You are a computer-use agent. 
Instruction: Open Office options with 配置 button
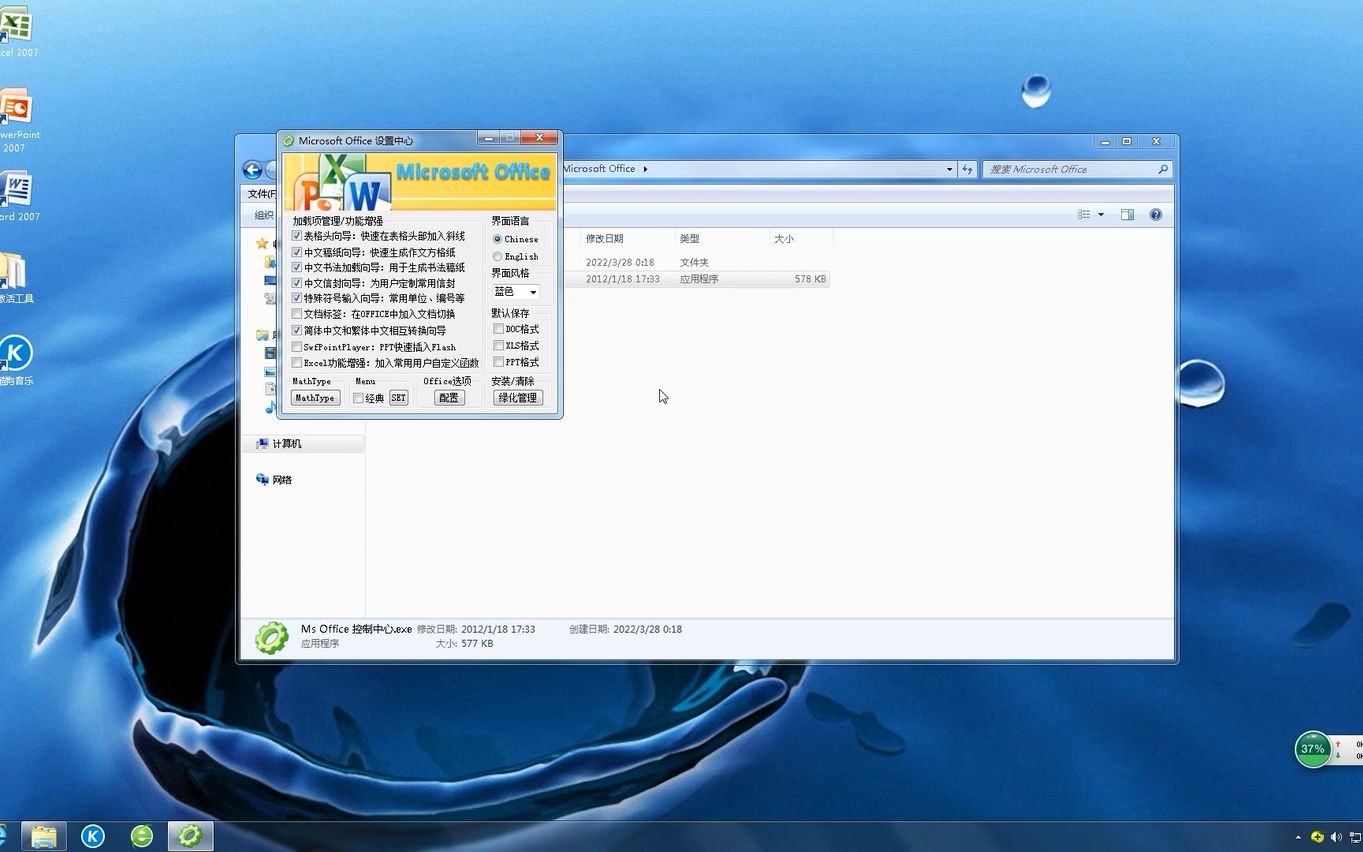click(x=449, y=398)
